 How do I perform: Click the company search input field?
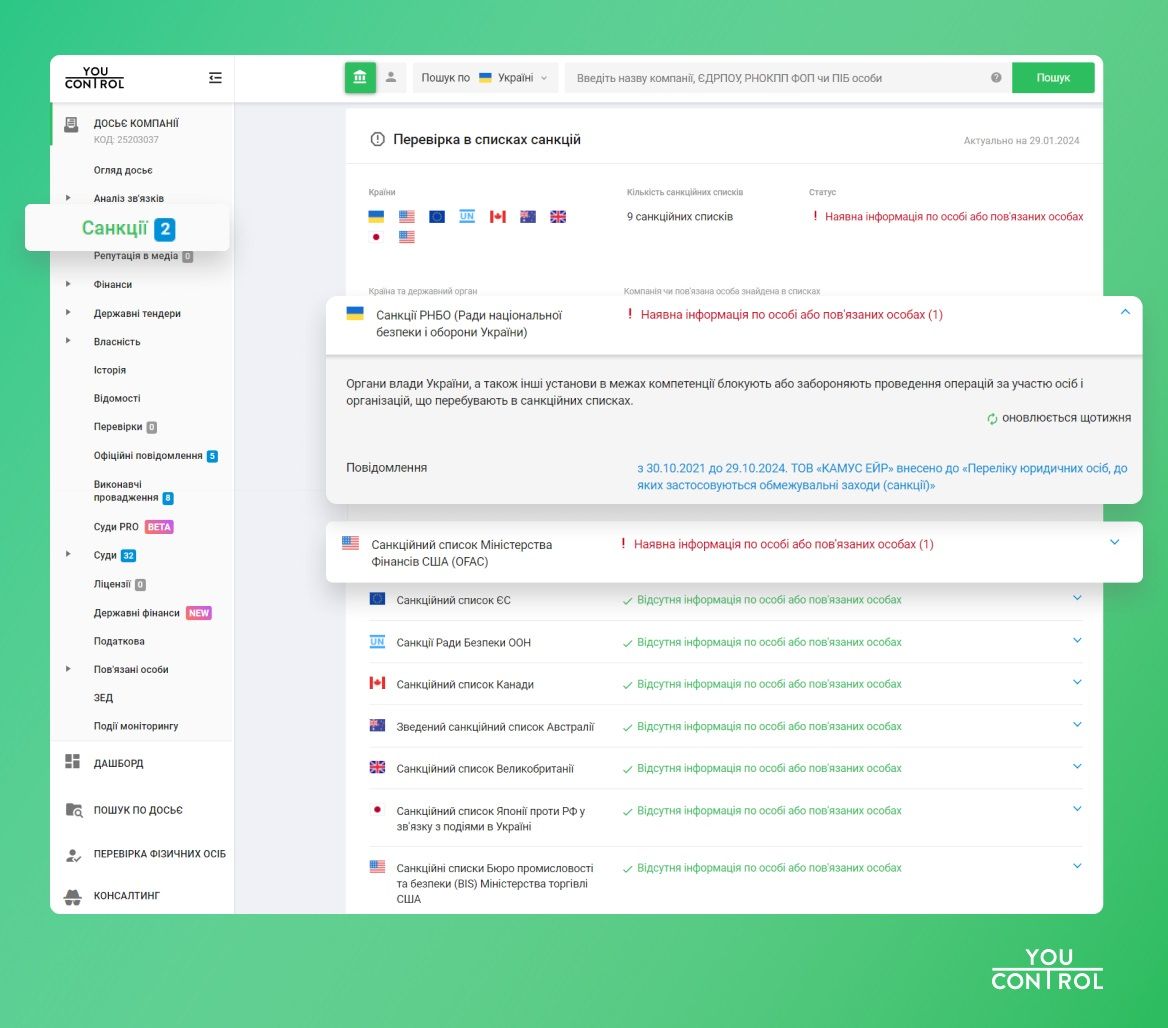click(775, 78)
